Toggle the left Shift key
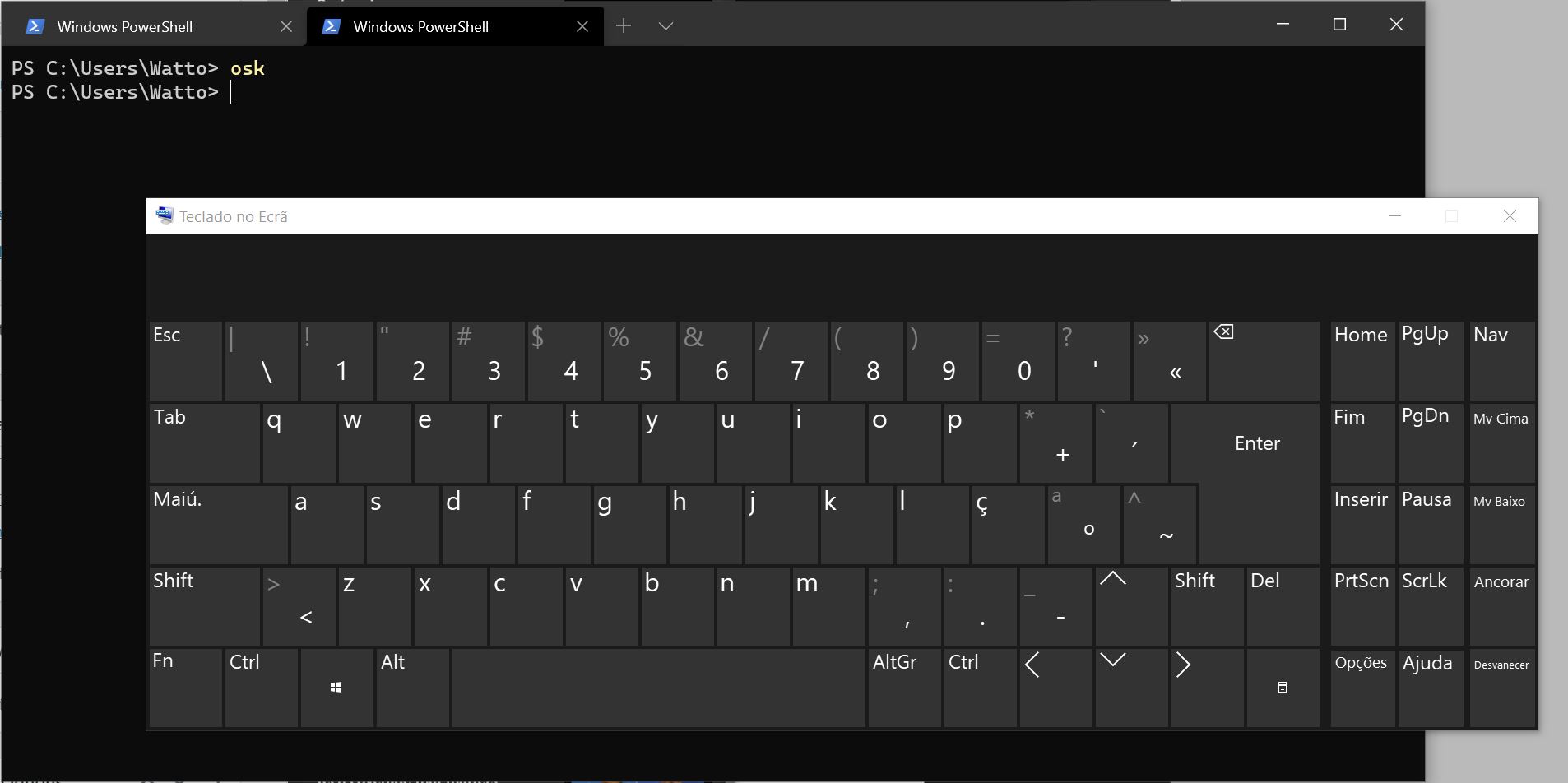 coord(205,606)
